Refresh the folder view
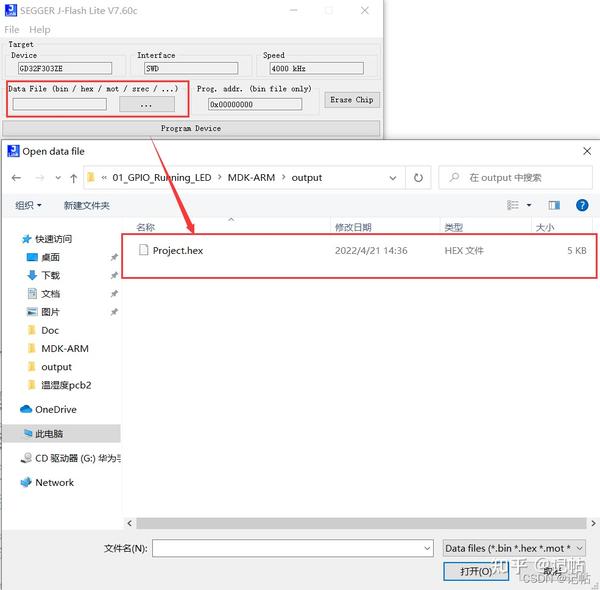Image resolution: width=600 pixels, height=590 pixels. (418, 178)
